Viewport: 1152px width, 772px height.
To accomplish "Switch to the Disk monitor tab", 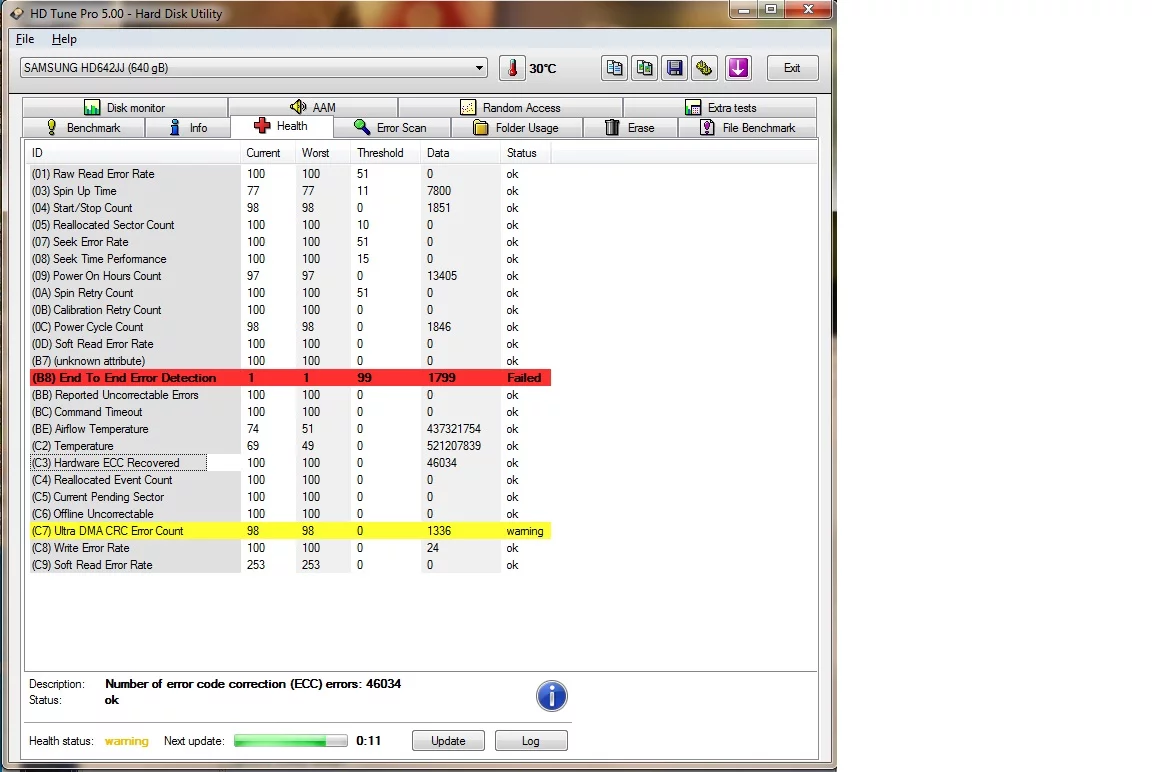I will click(x=125, y=107).
